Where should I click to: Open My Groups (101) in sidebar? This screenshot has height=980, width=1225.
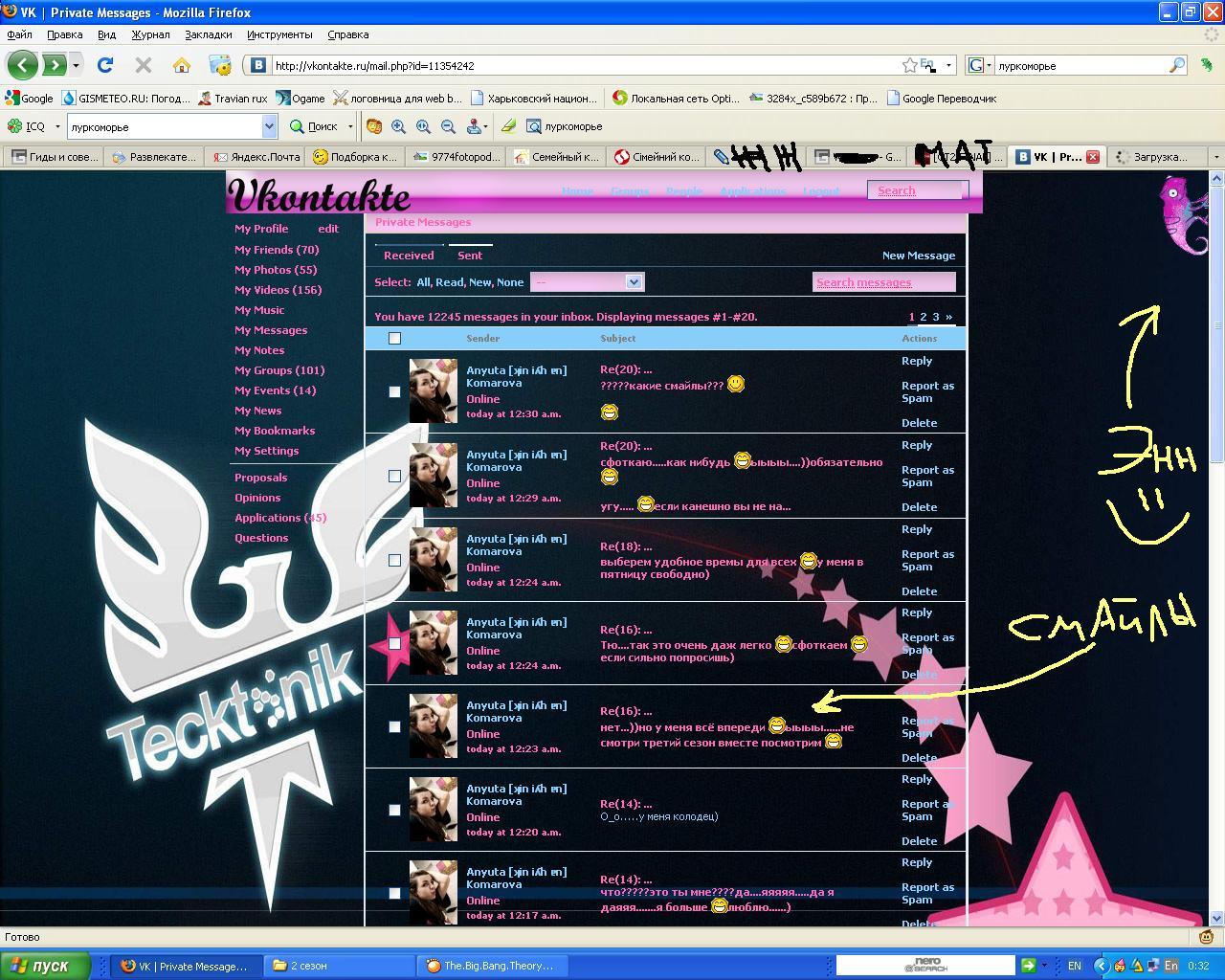click(279, 370)
